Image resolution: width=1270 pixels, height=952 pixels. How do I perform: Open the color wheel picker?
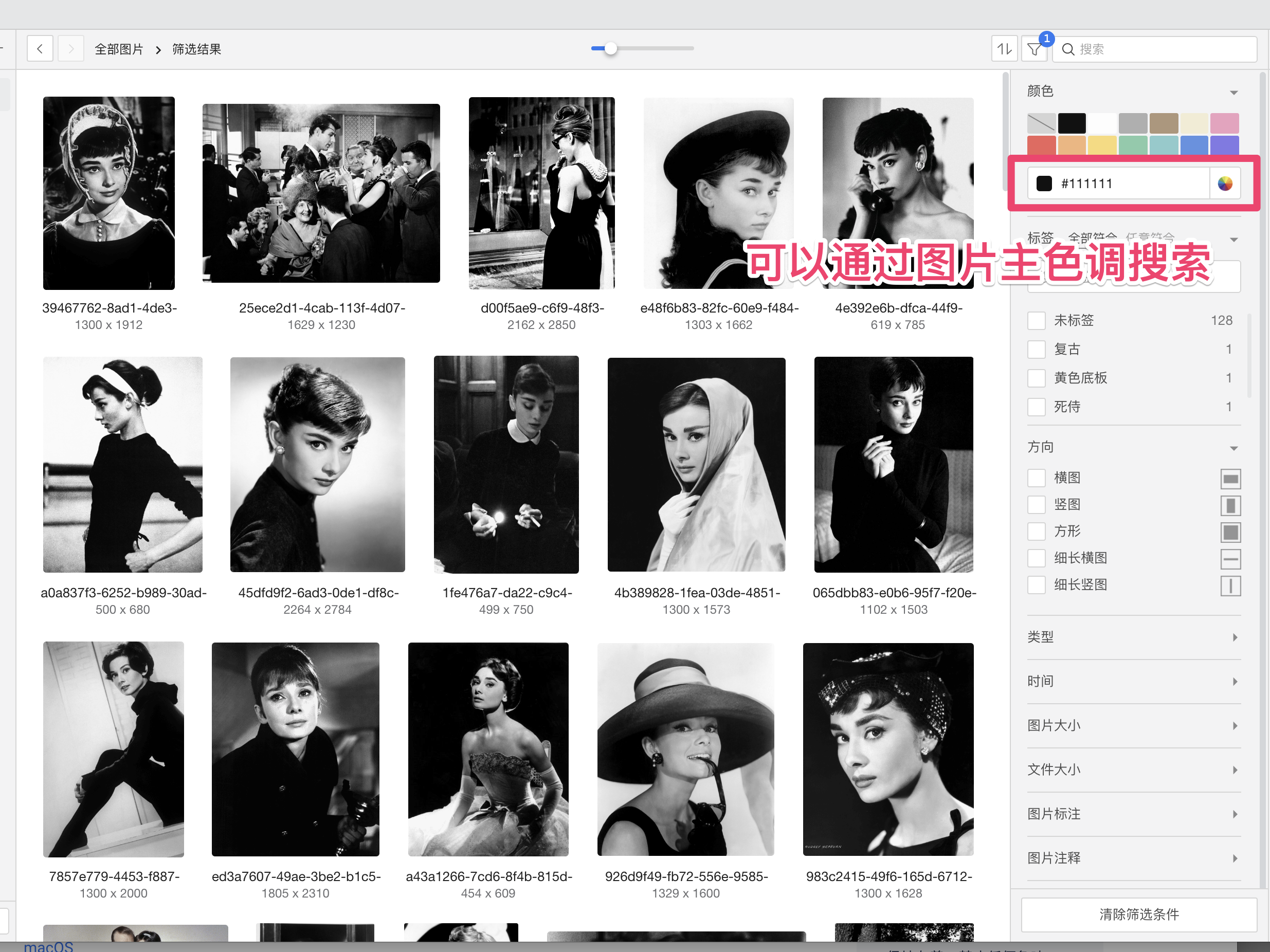[x=1225, y=184]
